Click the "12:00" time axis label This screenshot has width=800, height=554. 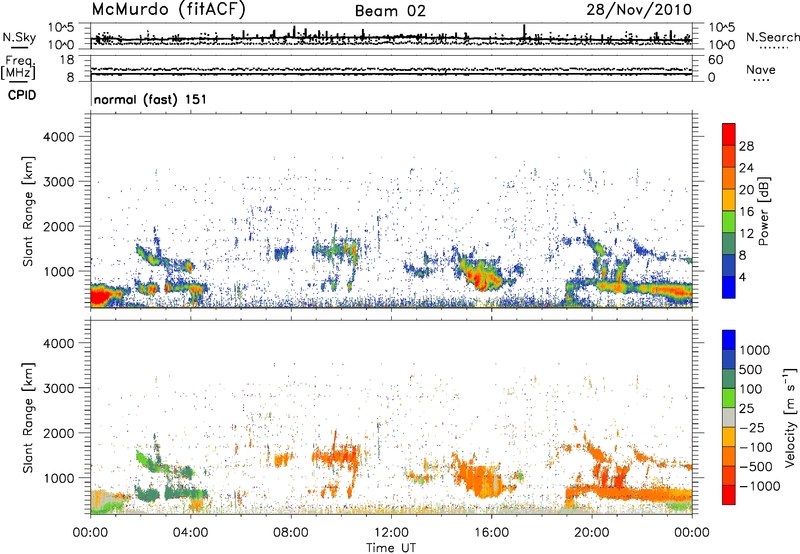tap(391, 533)
